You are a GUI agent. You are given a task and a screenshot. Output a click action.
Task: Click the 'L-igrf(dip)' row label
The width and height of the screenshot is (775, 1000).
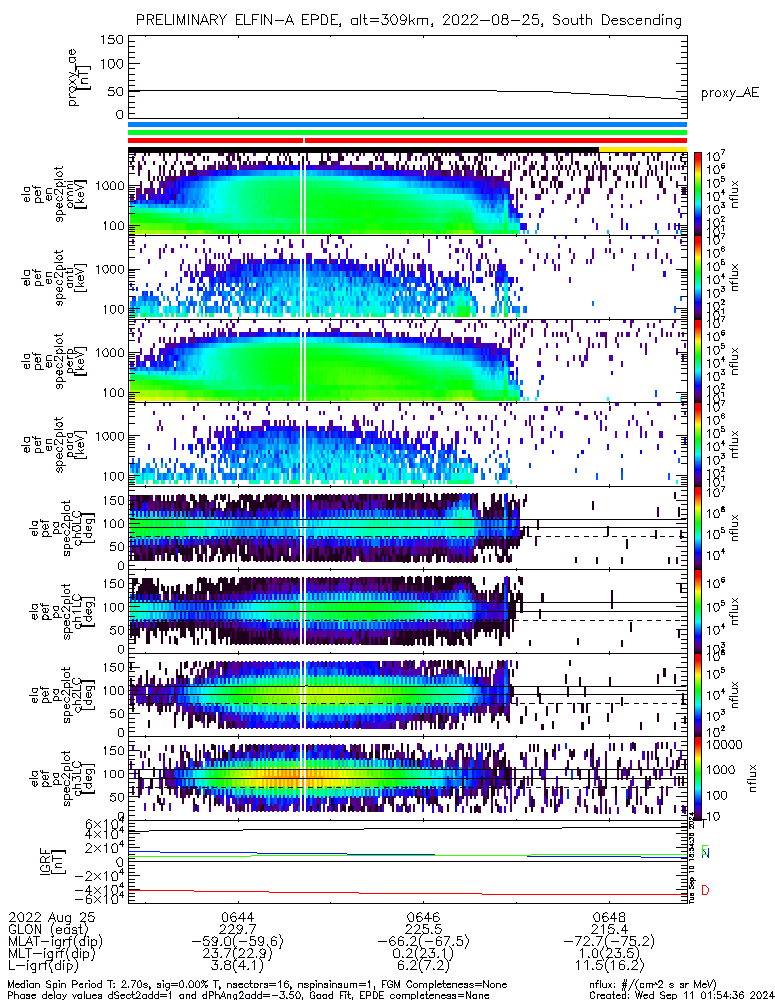[x=43, y=966]
